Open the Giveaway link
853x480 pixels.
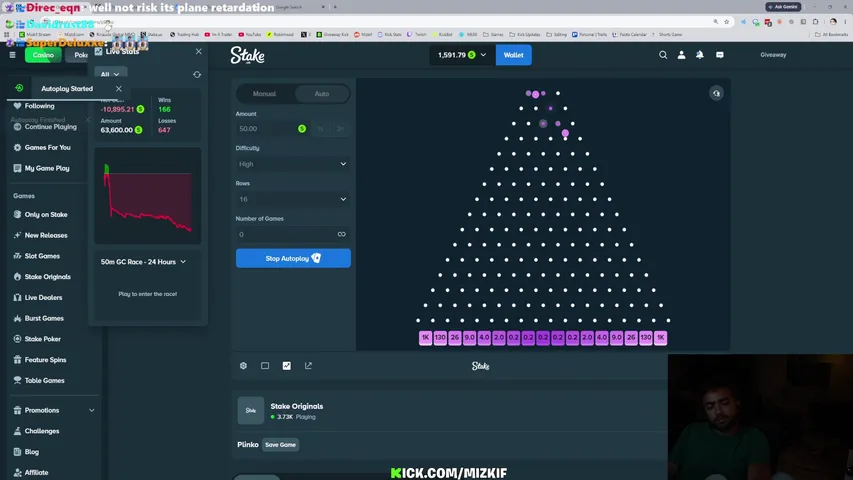point(773,55)
